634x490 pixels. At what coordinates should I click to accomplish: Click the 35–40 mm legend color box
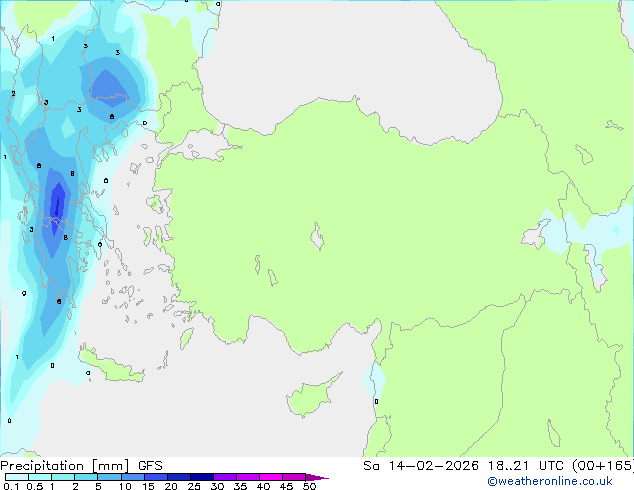(x=247, y=477)
